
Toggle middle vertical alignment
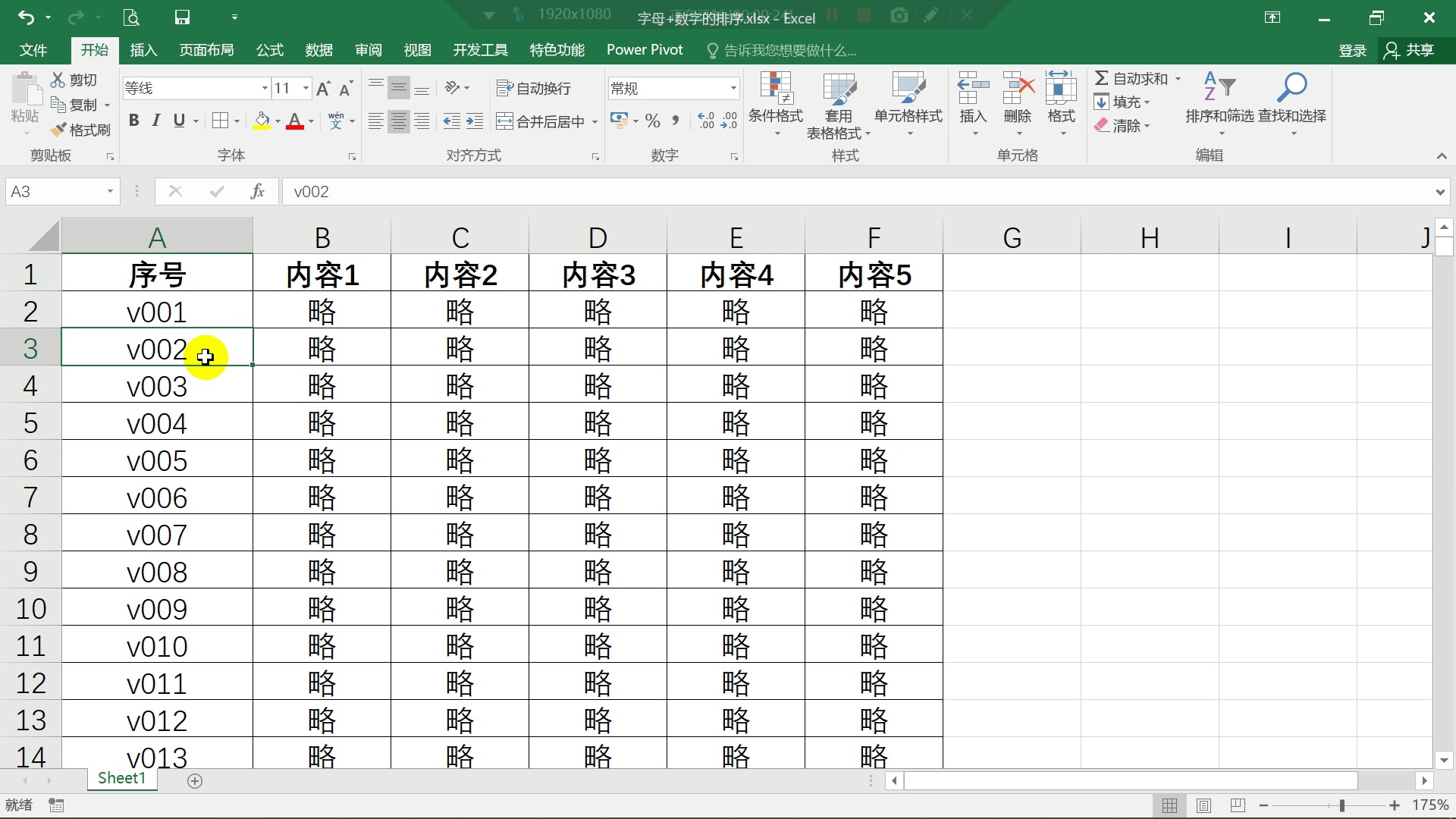click(399, 88)
